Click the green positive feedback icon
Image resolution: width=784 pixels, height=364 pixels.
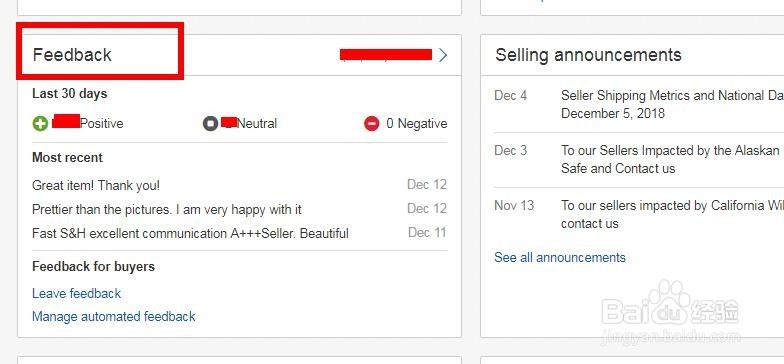pos(40,124)
